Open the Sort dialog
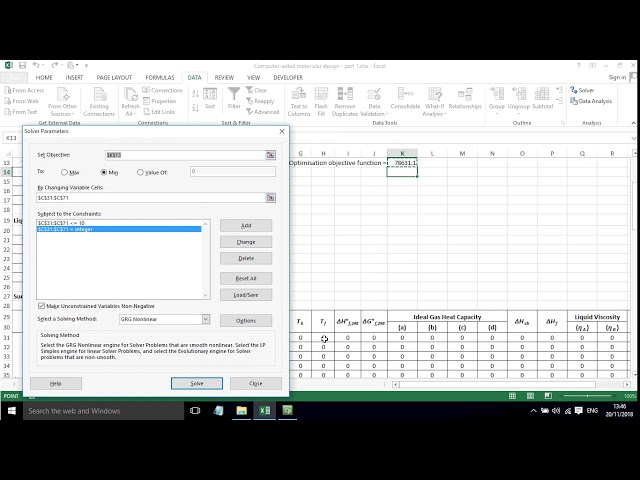 (210, 99)
